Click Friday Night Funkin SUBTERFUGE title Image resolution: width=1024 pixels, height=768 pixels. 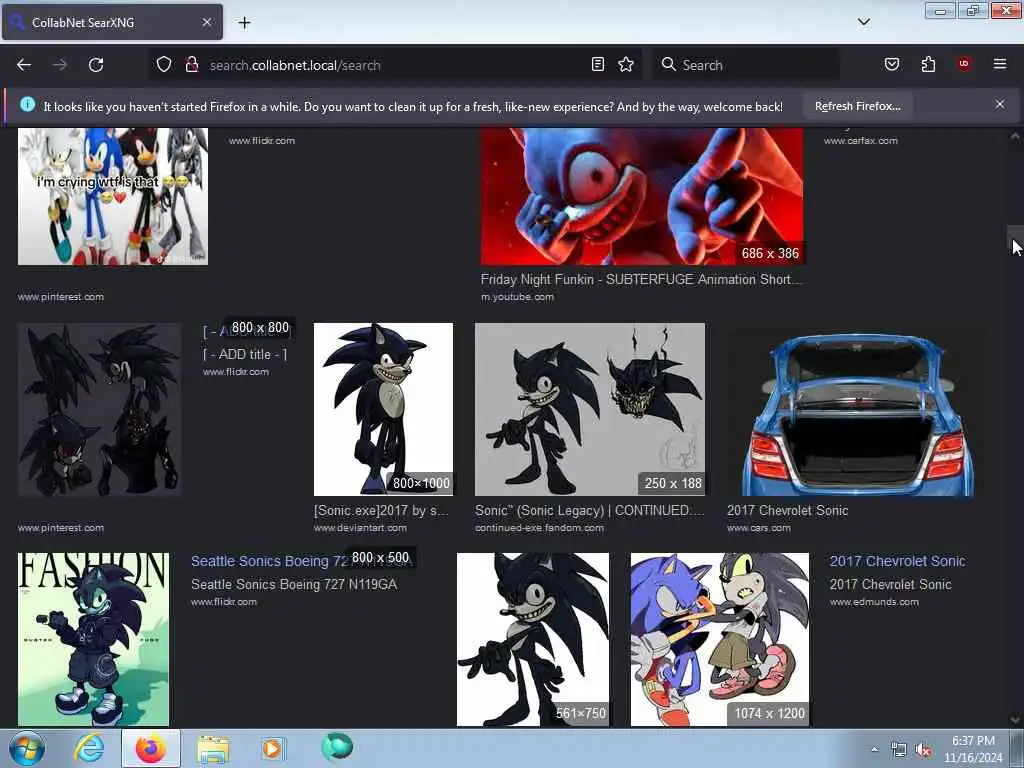[641, 280]
